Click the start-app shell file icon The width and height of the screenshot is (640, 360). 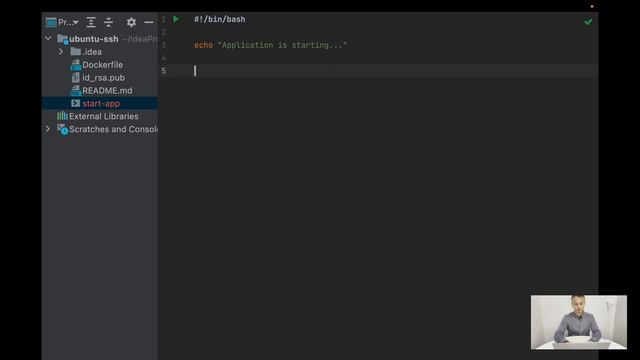pyautogui.click(x=76, y=103)
